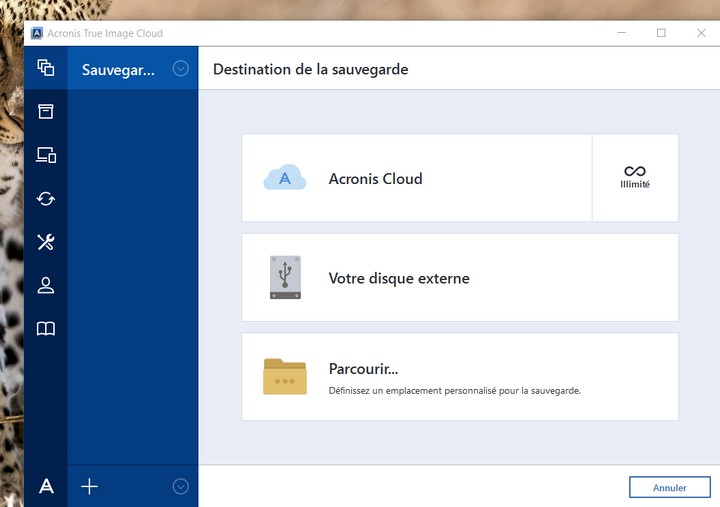
Task: Open the Account person icon
Action: (x=45, y=285)
